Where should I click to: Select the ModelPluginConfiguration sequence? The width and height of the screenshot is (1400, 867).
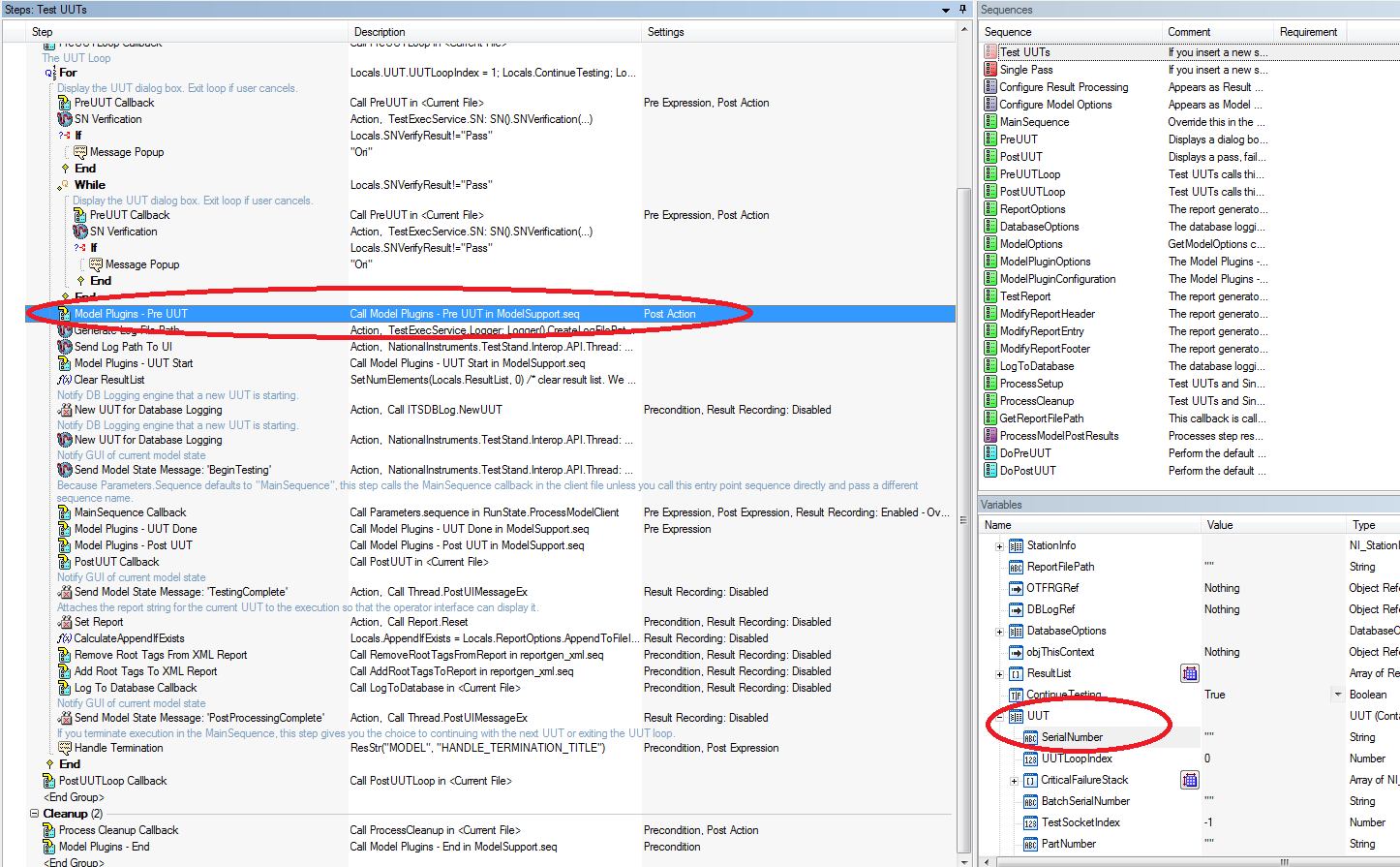tap(1057, 279)
